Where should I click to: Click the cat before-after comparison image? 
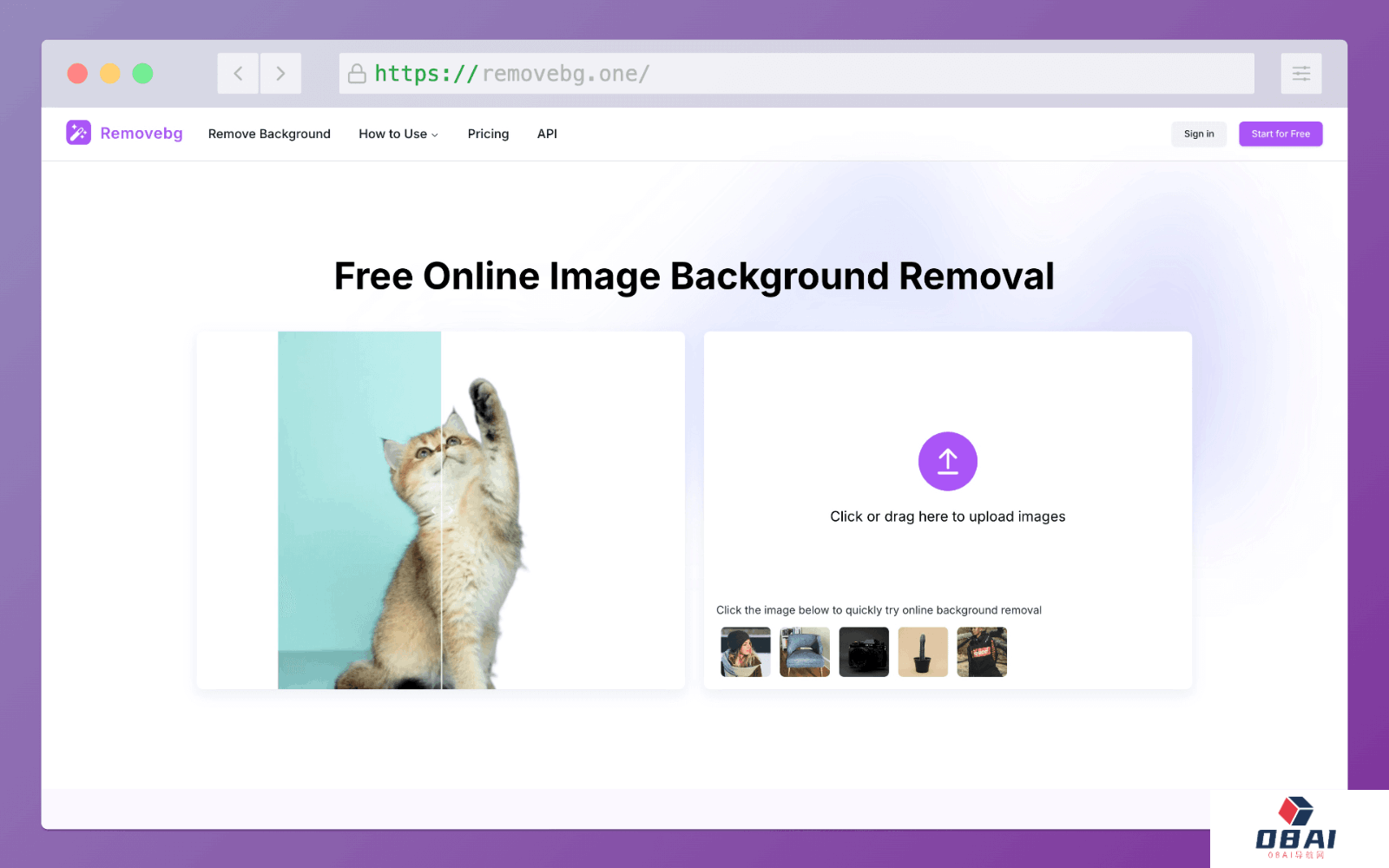tap(440, 510)
